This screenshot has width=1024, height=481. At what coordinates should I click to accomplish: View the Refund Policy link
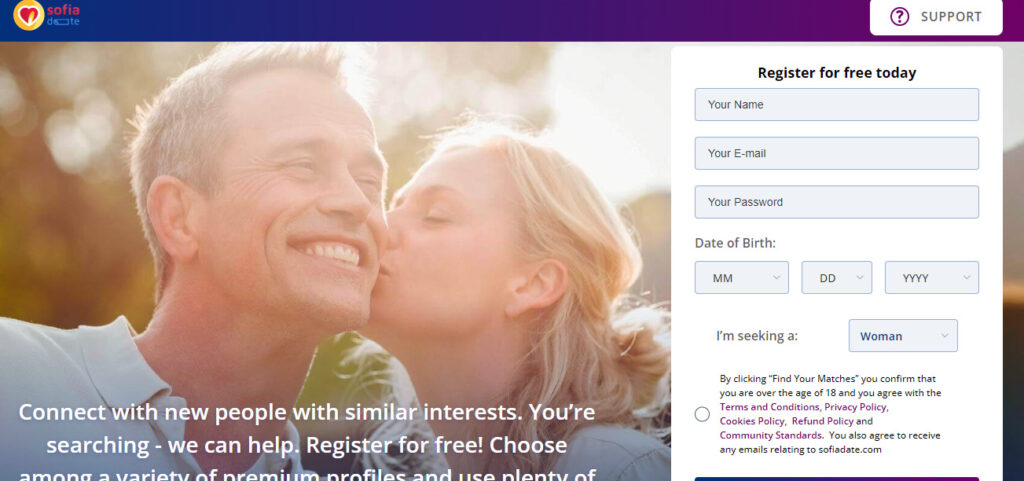click(822, 421)
